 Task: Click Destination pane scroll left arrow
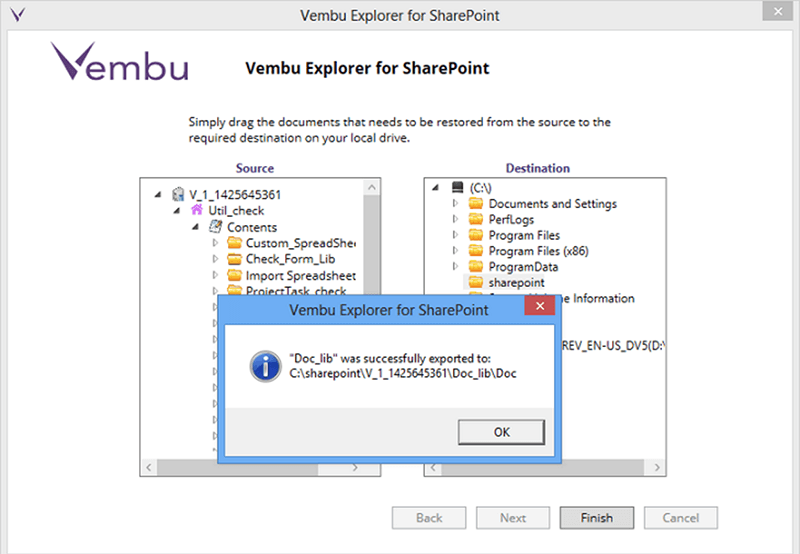pyautogui.click(x=433, y=467)
